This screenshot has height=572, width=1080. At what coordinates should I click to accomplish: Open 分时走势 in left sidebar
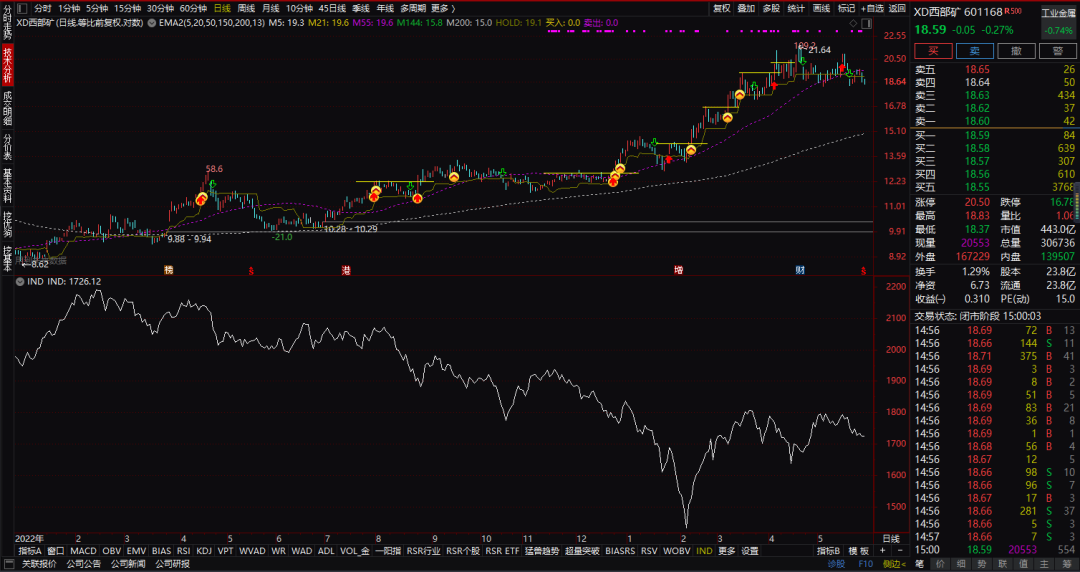[x=7, y=21]
